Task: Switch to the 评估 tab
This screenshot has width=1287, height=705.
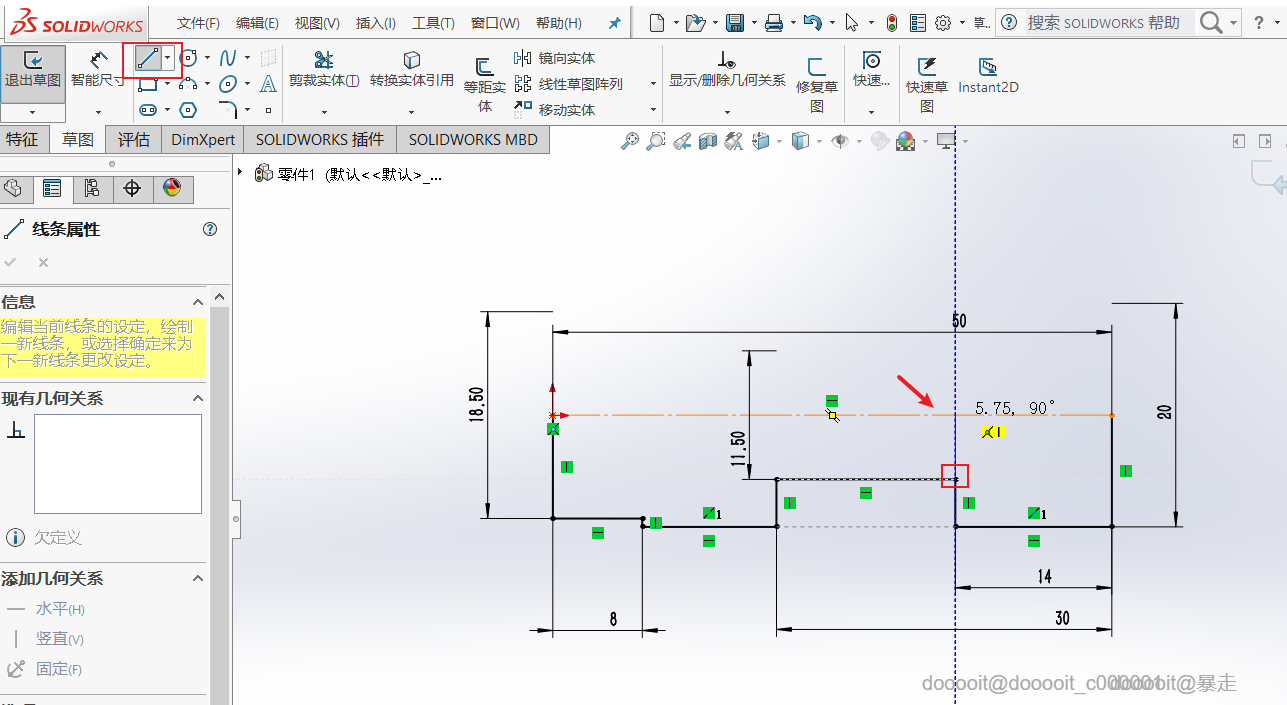Action: 133,140
